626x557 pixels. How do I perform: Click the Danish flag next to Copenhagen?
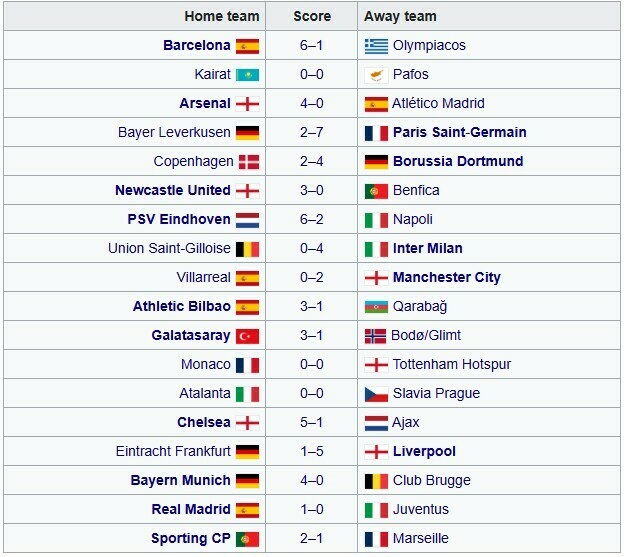point(247,162)
